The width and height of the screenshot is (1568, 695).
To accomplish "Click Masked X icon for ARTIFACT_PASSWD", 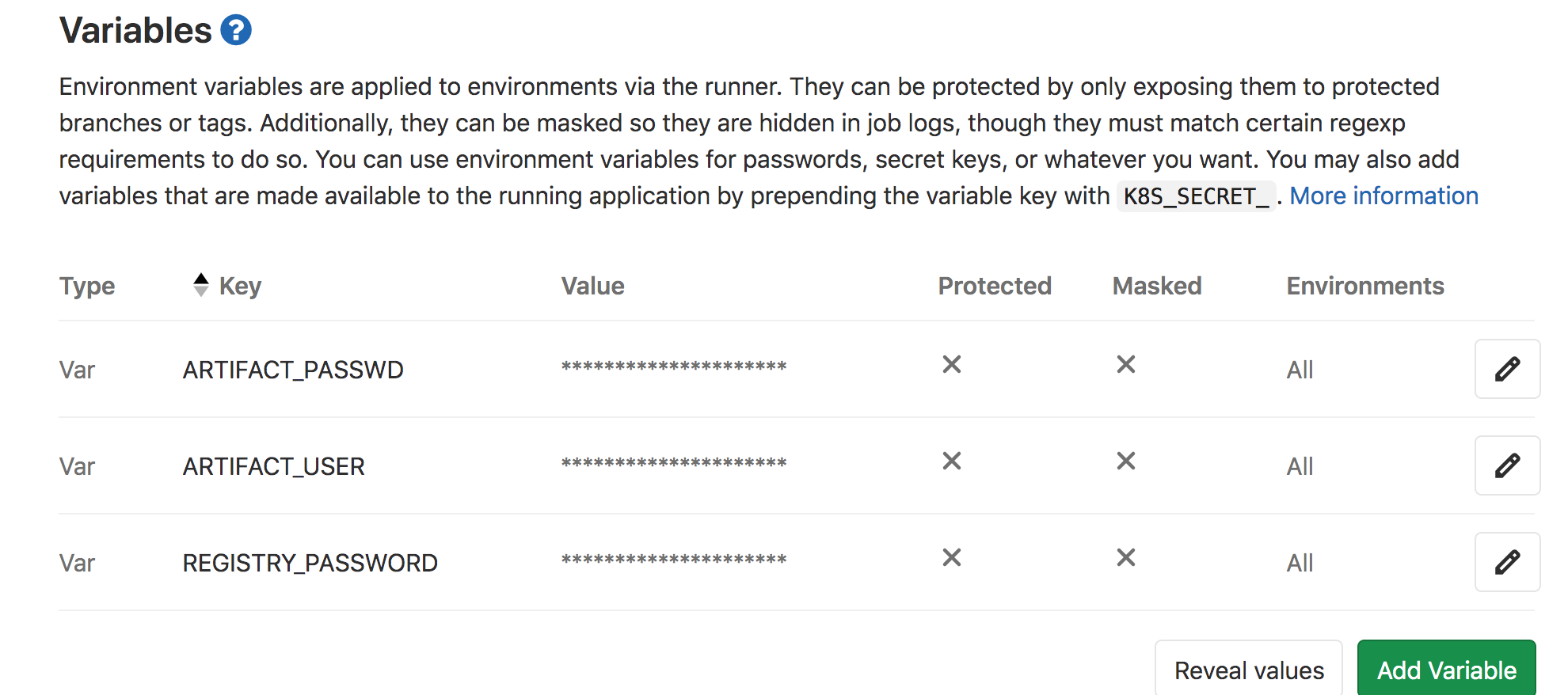I will (1125, 364).
